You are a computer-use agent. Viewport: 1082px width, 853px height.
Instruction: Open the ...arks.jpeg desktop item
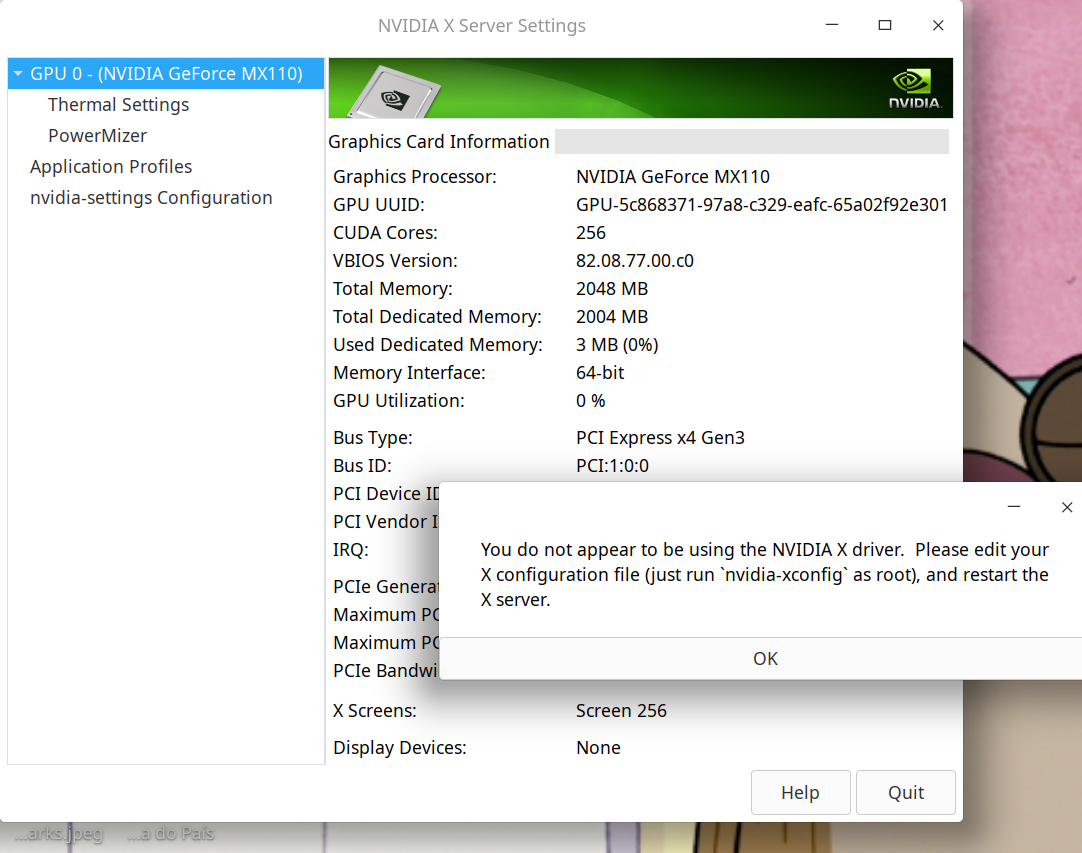pyautogui.click(x=59, y=832)
